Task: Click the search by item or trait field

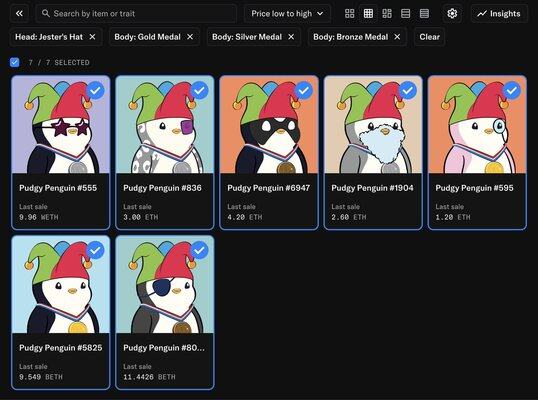Action: [136, 14]
